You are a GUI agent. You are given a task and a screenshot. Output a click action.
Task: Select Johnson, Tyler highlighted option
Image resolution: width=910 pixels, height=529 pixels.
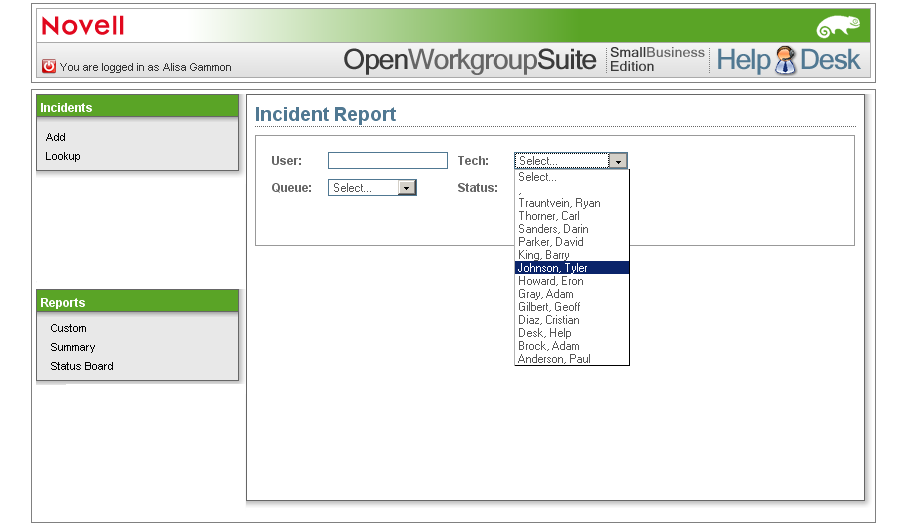(x=572, y=268)
